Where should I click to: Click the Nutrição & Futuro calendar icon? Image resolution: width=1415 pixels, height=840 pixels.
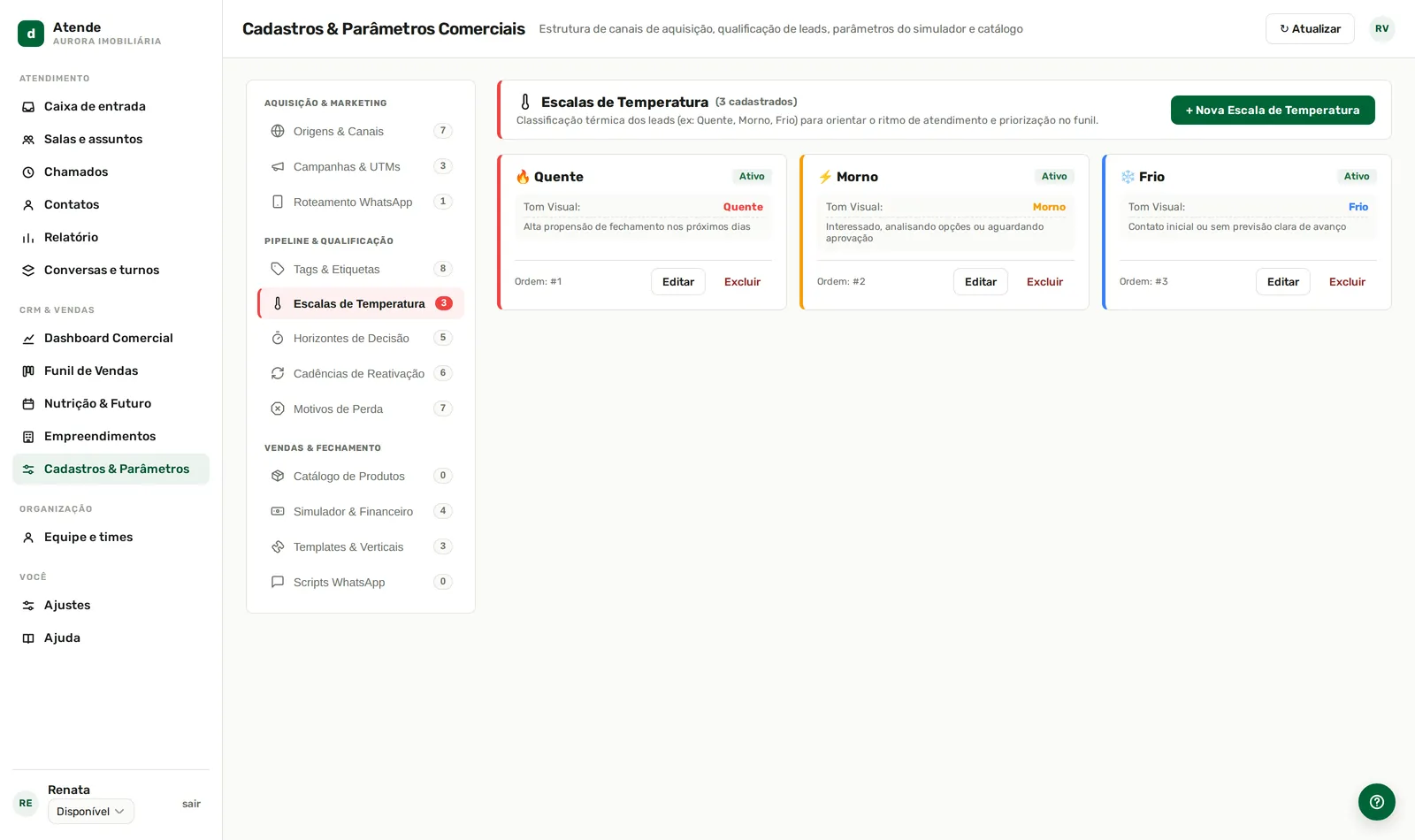click(28, 404)
